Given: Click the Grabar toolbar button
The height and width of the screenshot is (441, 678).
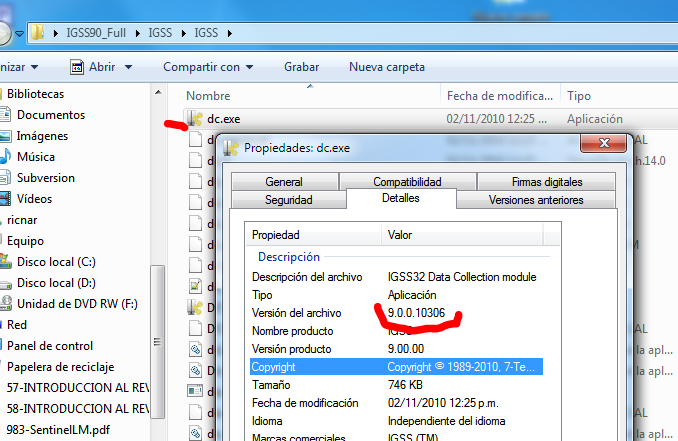Looking at the screenshot, I should pyautogui.click(x=301, y=67).
